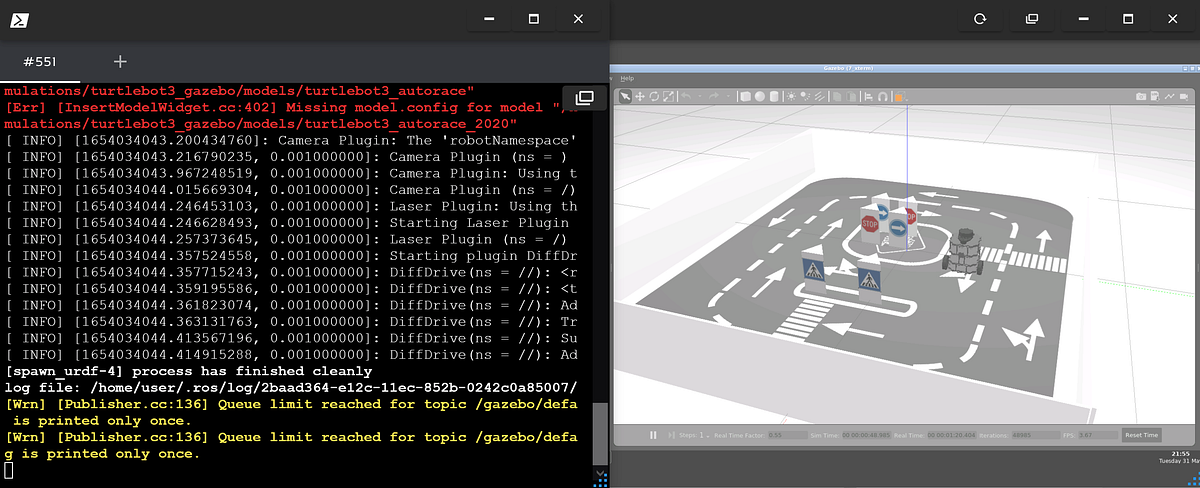Image resolution: width=1200 pixels, height=488 pixels.
Task: Click the overlapping-windows icon in the terminal output
Action: 585,97
